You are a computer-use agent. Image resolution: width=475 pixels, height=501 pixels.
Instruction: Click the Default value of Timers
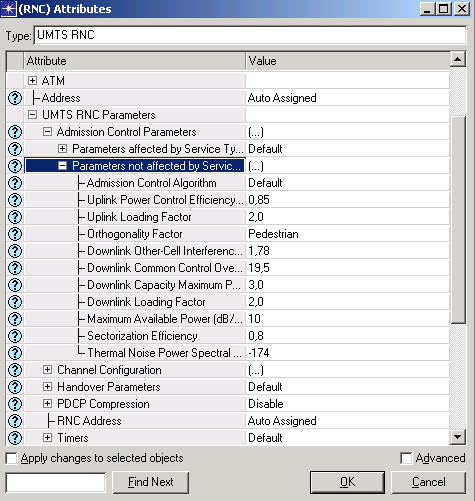(265, 438)
